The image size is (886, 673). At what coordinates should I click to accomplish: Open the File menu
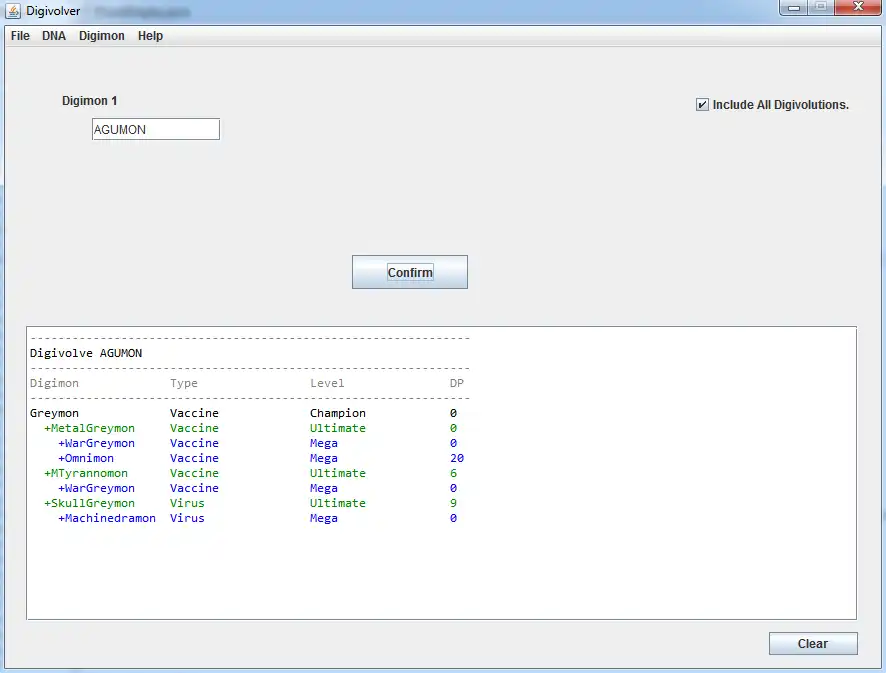[20, 36]
